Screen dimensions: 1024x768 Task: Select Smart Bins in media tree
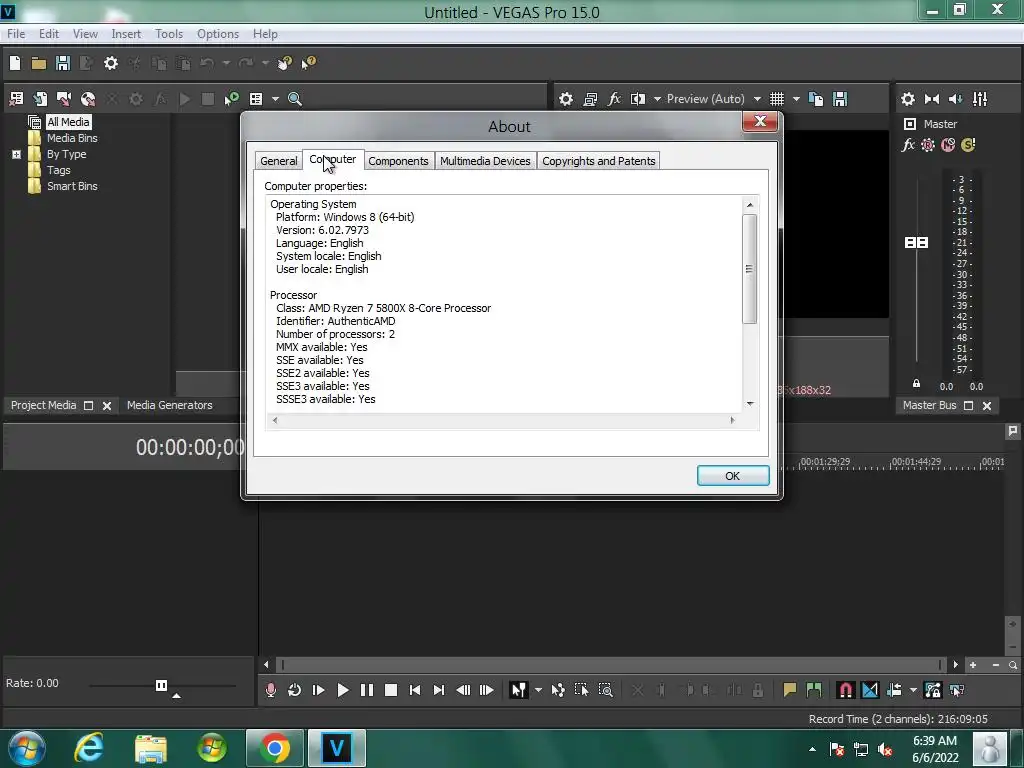point(72,186)
